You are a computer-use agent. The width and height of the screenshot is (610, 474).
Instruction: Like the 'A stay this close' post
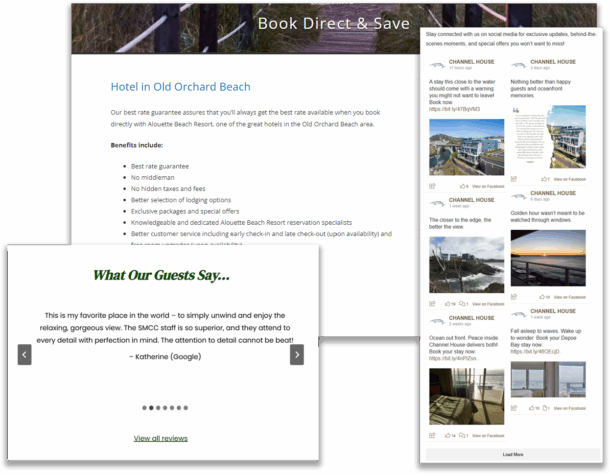pos(464,186)
